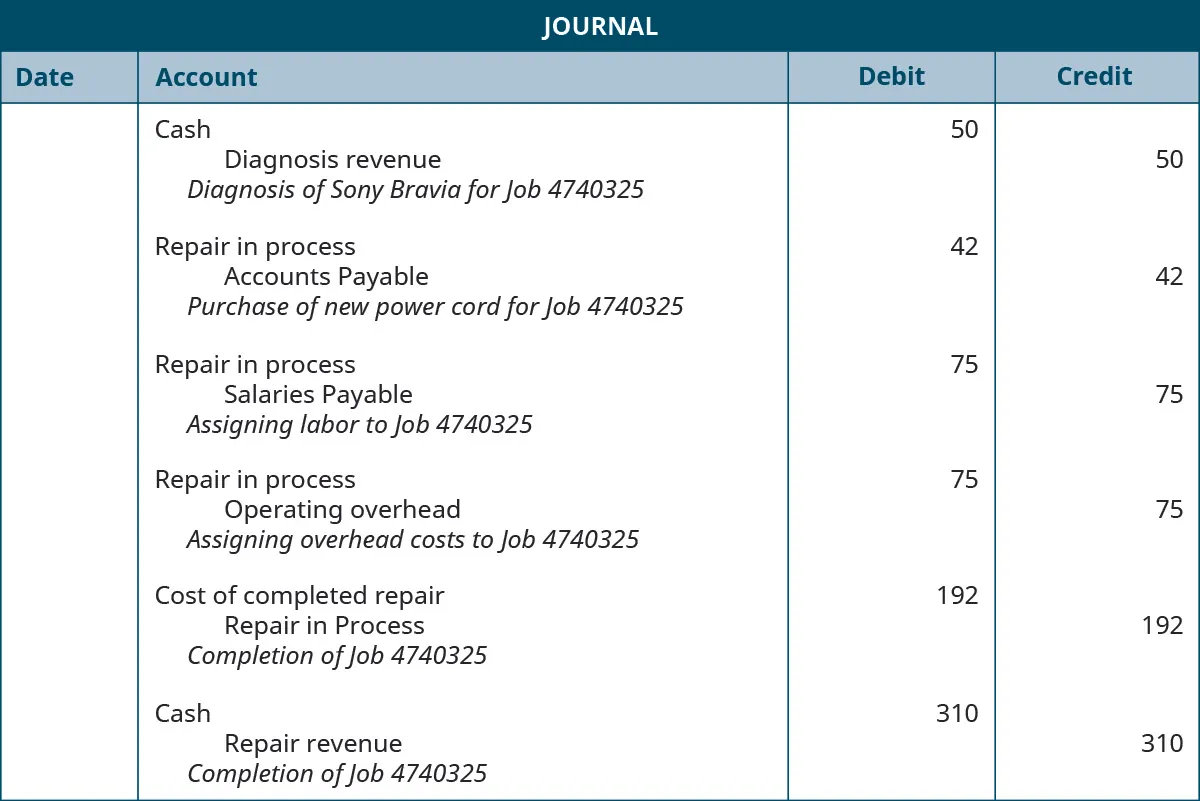Click the Operating overhead account line
1200x801 pixels.
342,509
